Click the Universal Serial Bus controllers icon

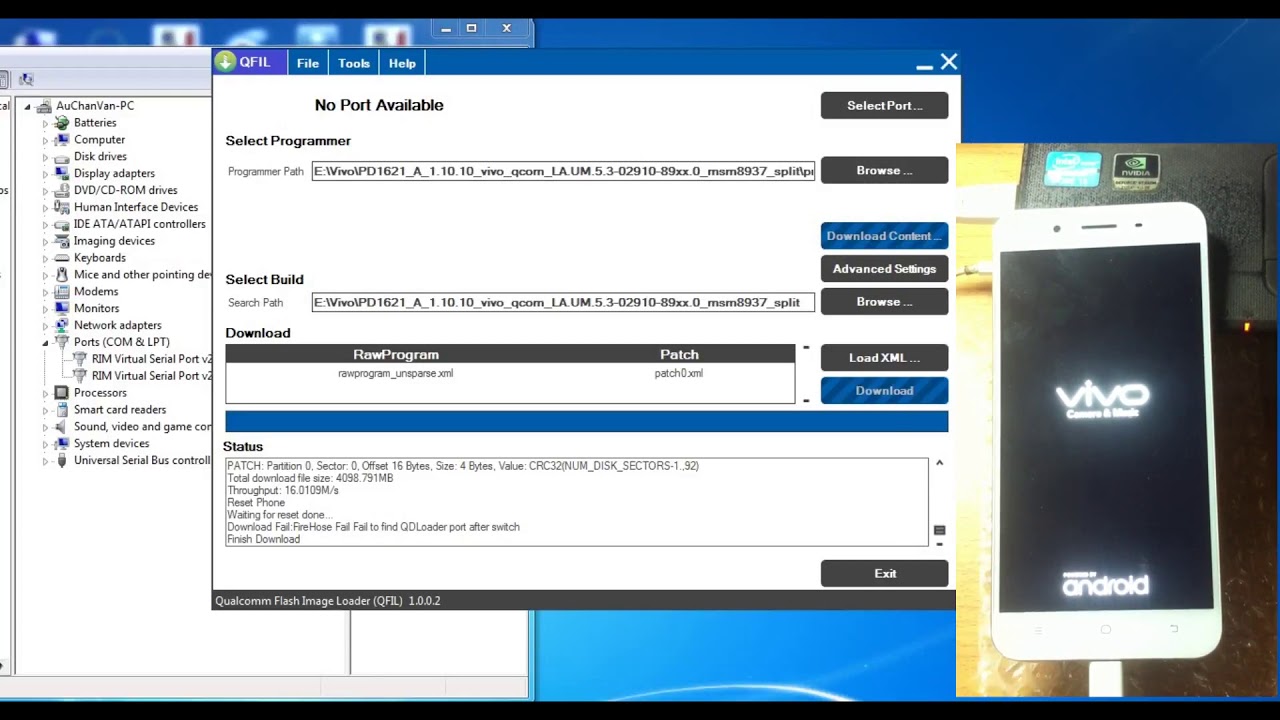pos(62,461)
